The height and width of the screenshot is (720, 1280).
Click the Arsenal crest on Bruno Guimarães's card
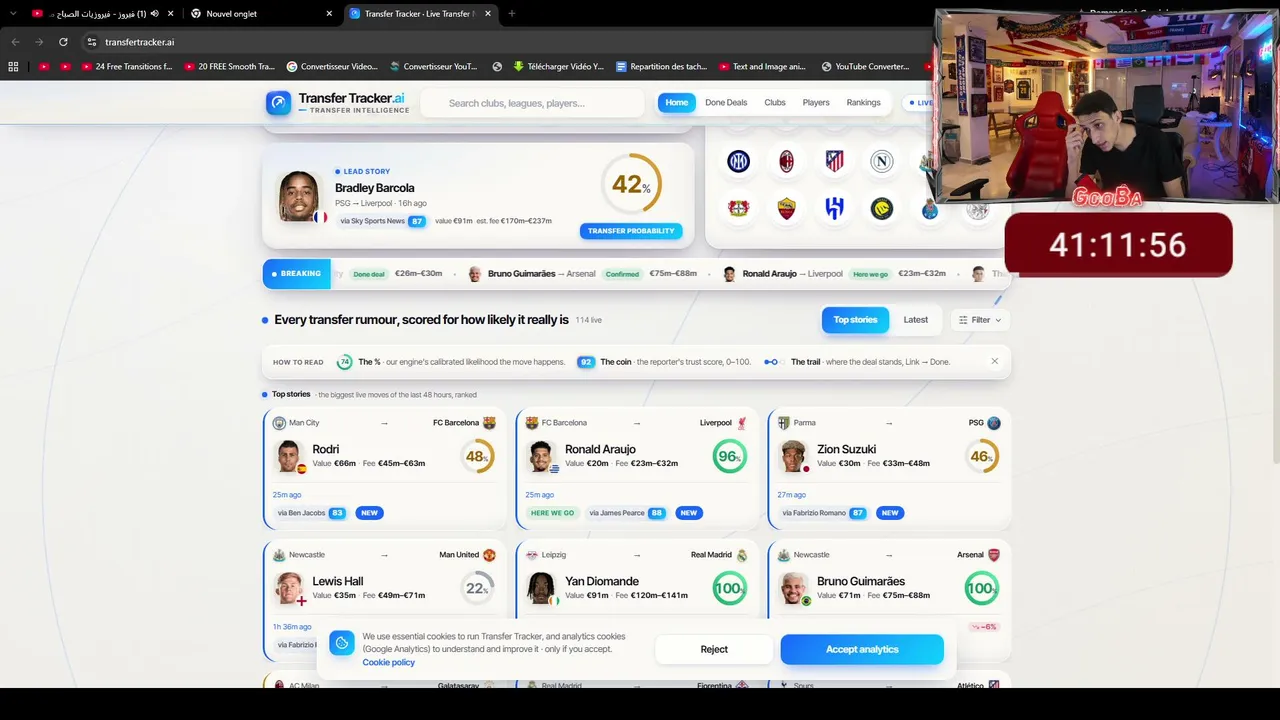click(994, 555)
